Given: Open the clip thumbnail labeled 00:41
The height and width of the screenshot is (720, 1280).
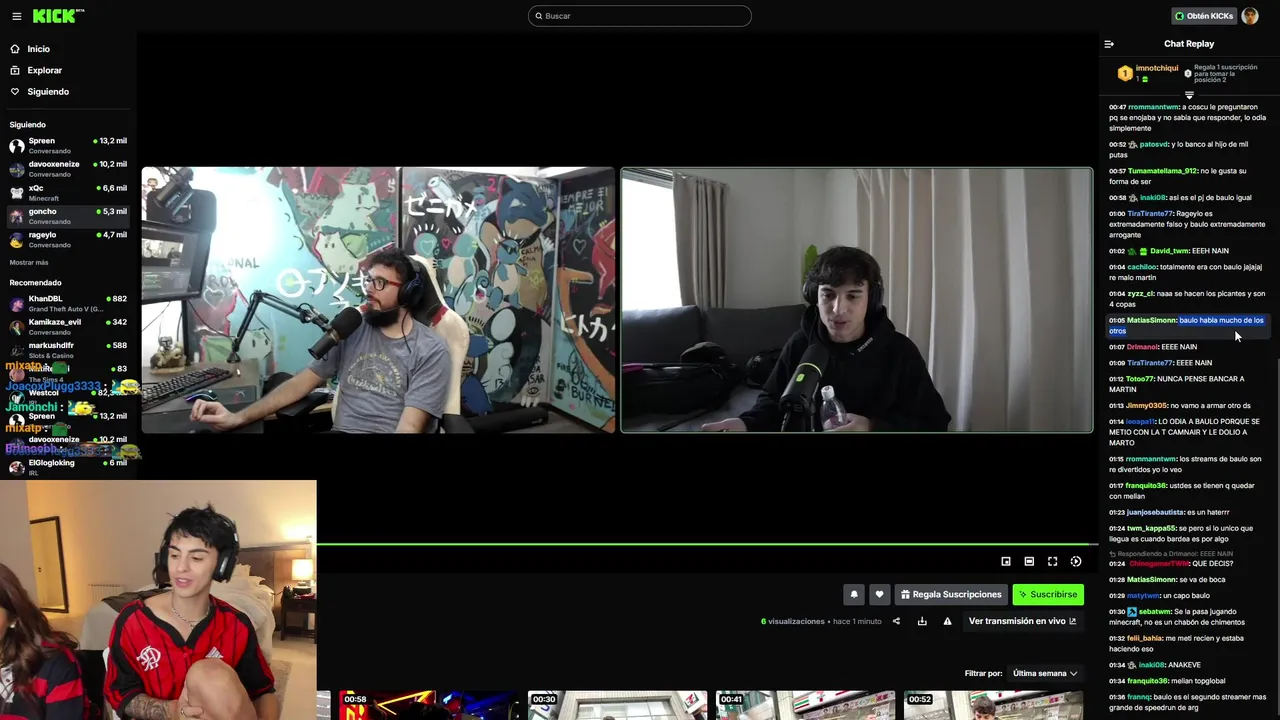Looking at the screenshot, I should 805,705.
